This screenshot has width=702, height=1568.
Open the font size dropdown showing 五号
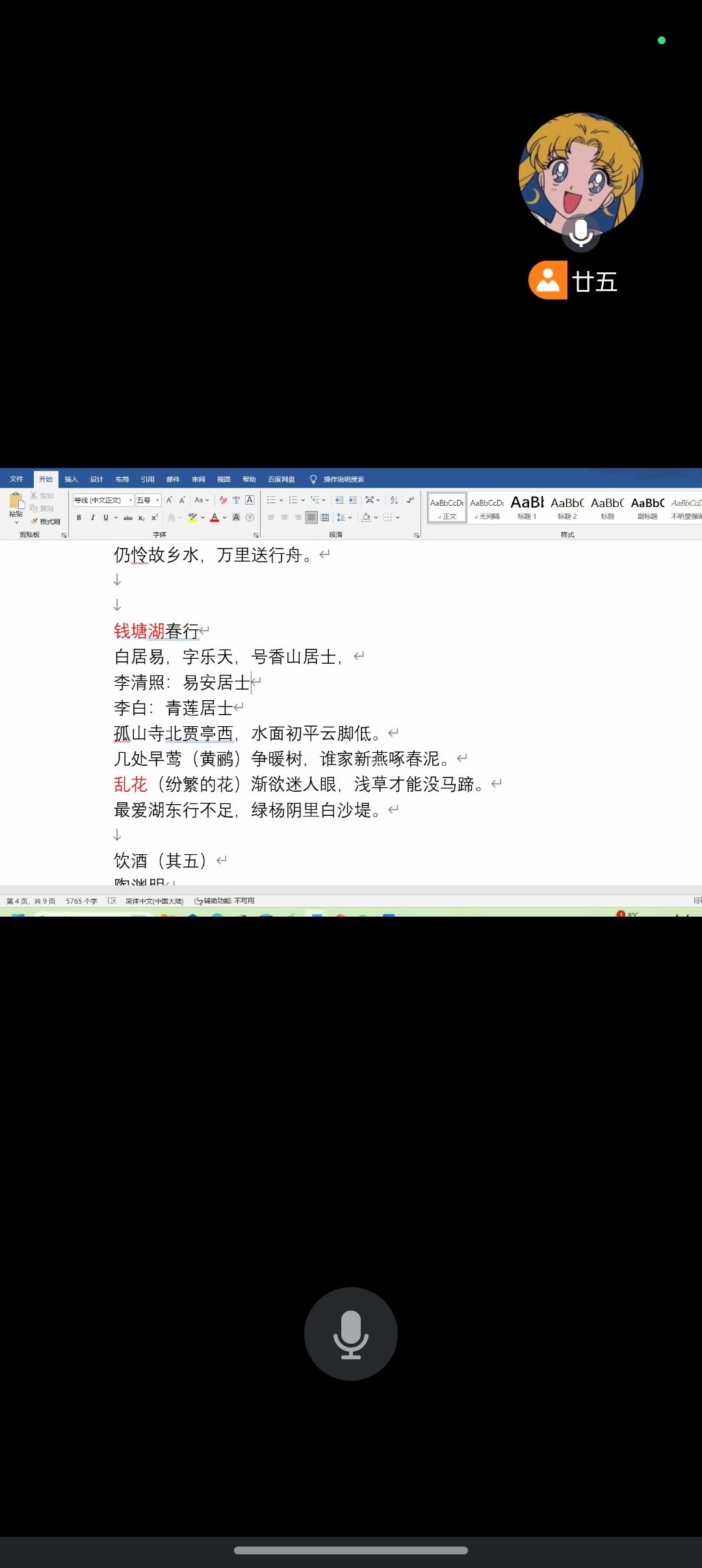coord(148,500)
